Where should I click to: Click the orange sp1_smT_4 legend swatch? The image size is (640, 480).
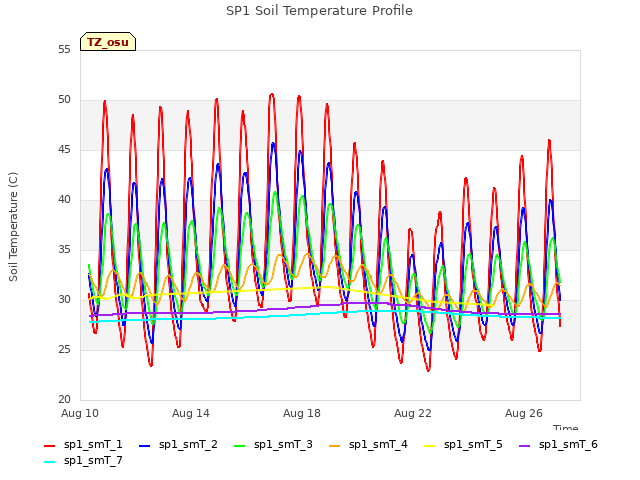point(334,446)
